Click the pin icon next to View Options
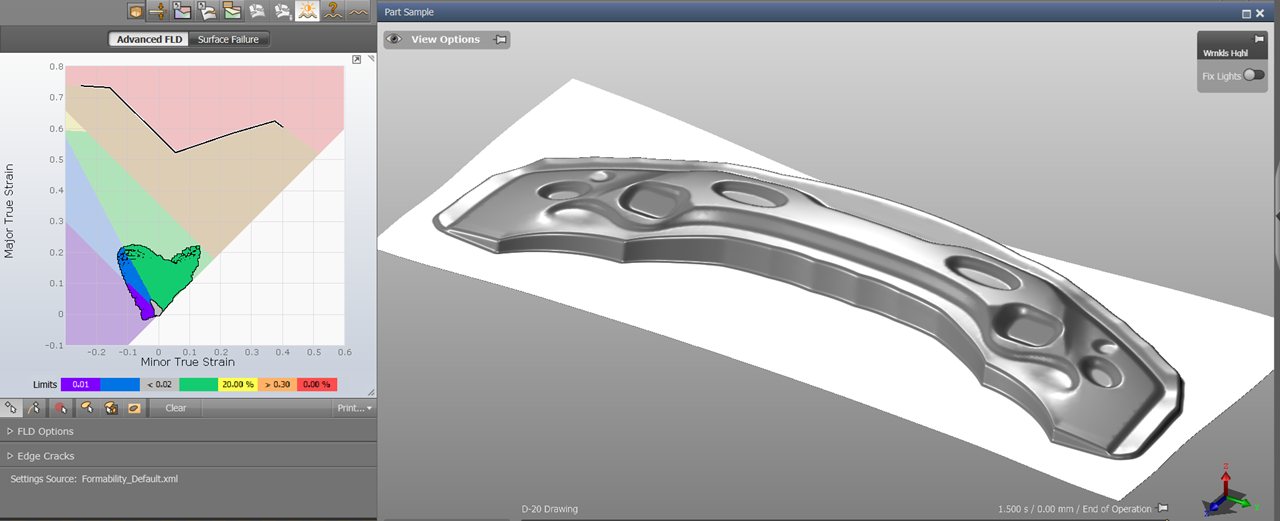 point(500,40)
